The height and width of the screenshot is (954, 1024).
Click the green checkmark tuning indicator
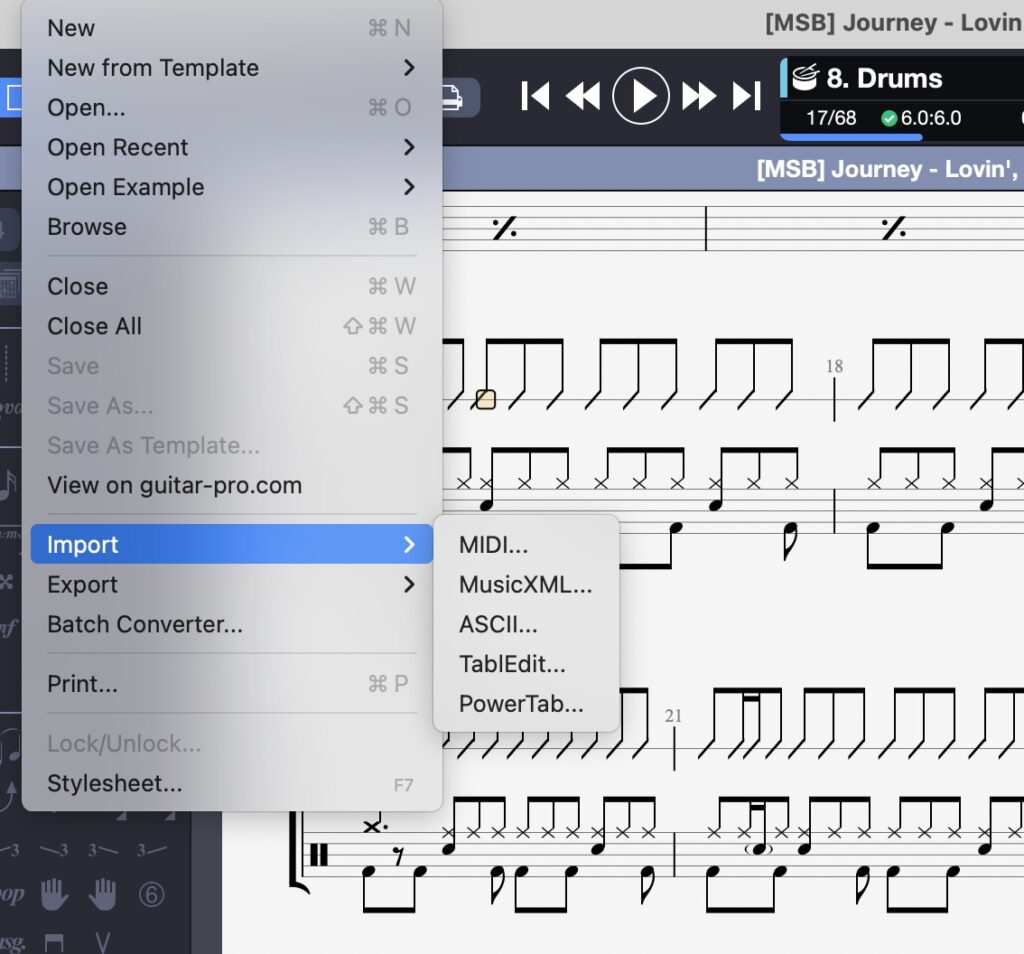click(889, 117)
